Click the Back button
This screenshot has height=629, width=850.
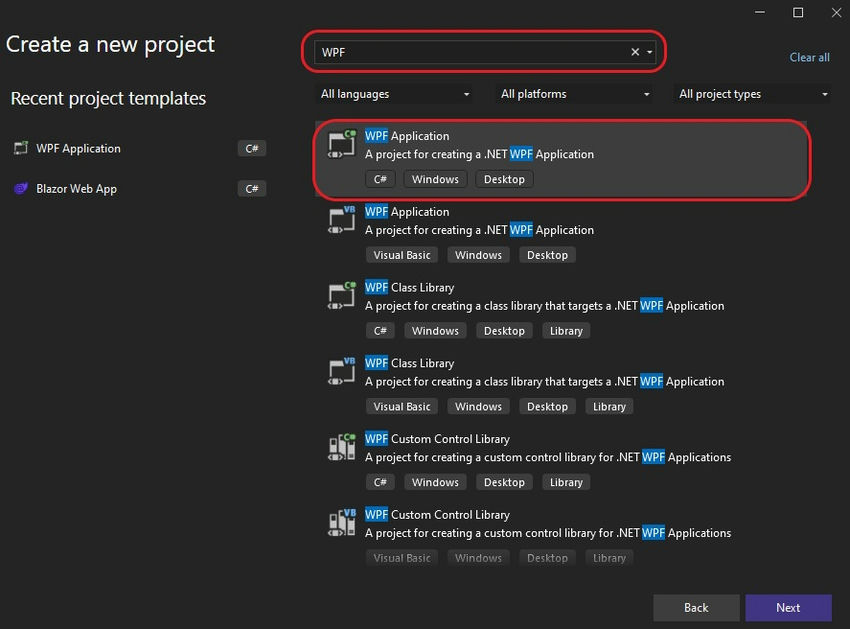[x=696, y=607]
